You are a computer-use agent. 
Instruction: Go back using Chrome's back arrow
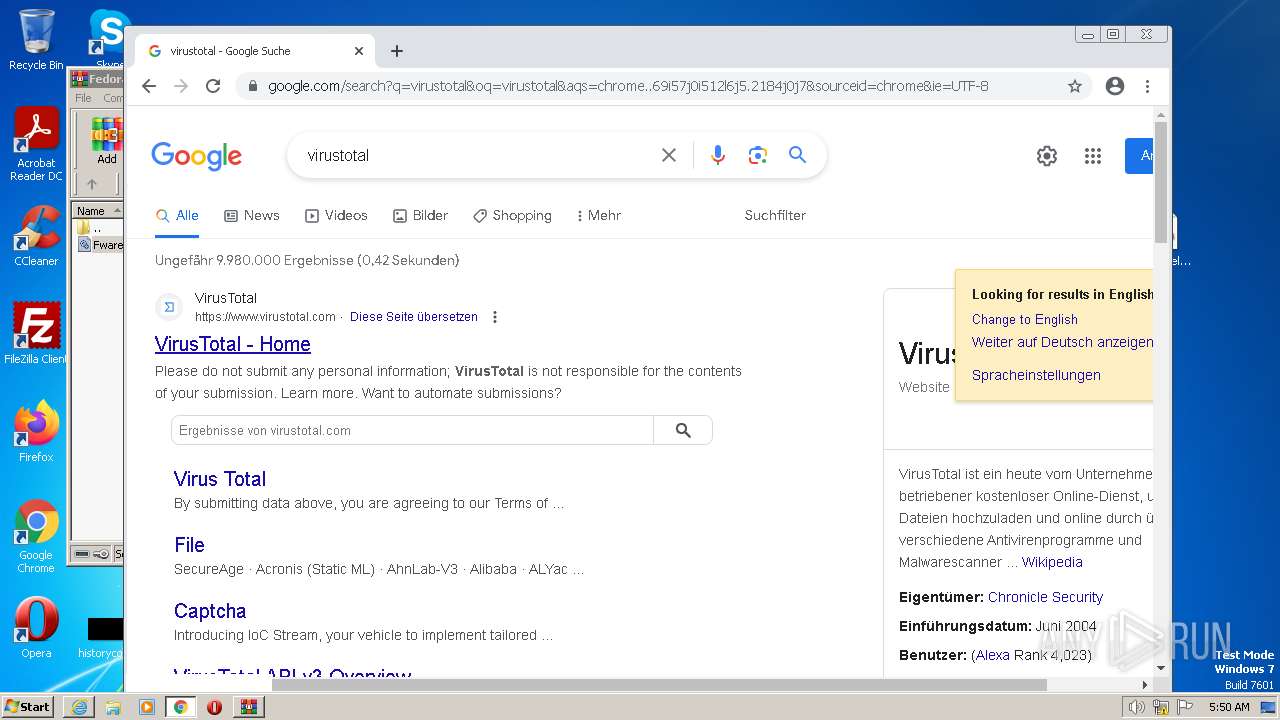pos(149,86)
